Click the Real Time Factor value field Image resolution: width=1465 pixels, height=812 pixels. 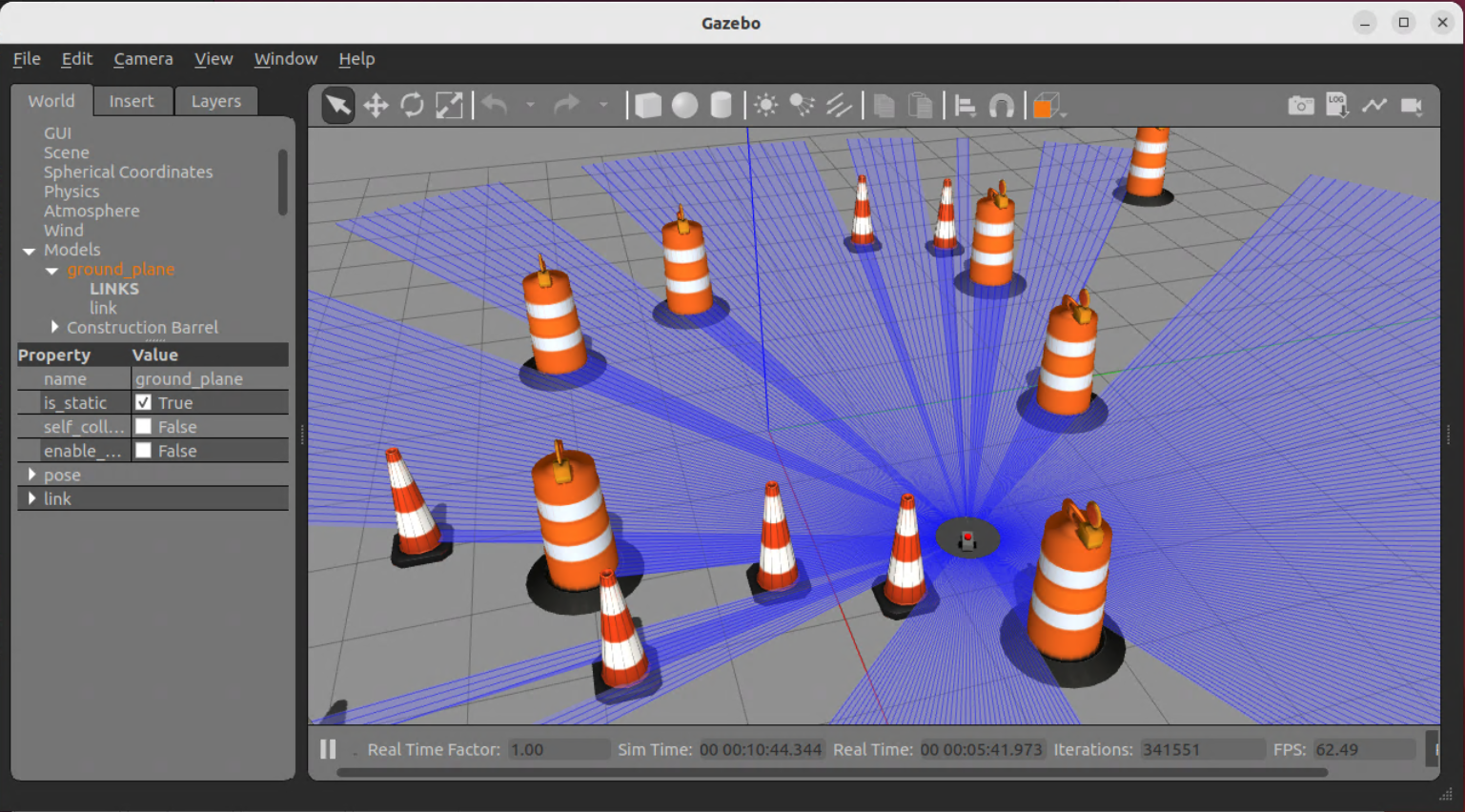pos(559,749)
